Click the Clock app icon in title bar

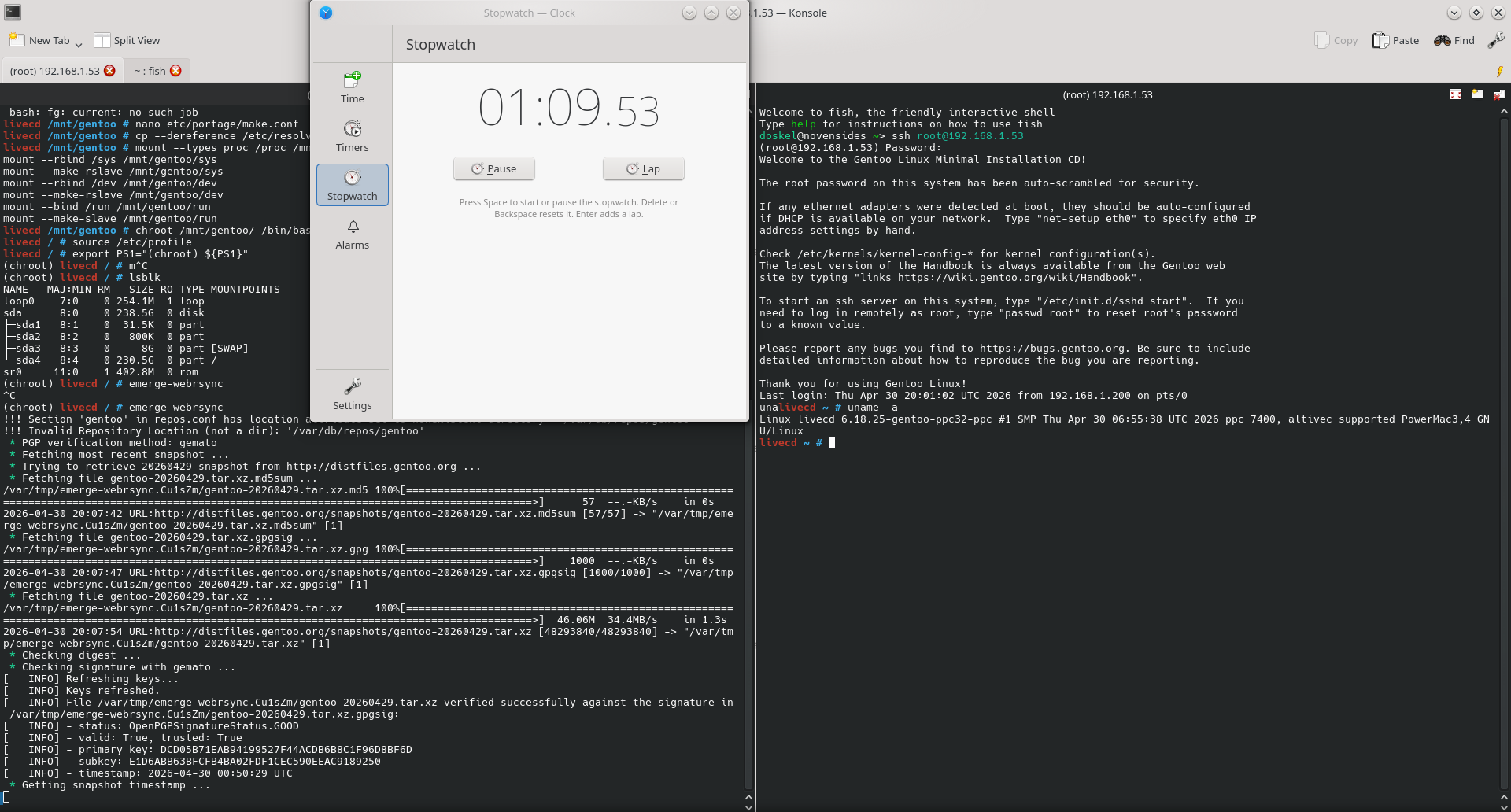click(x=326, y=13)
